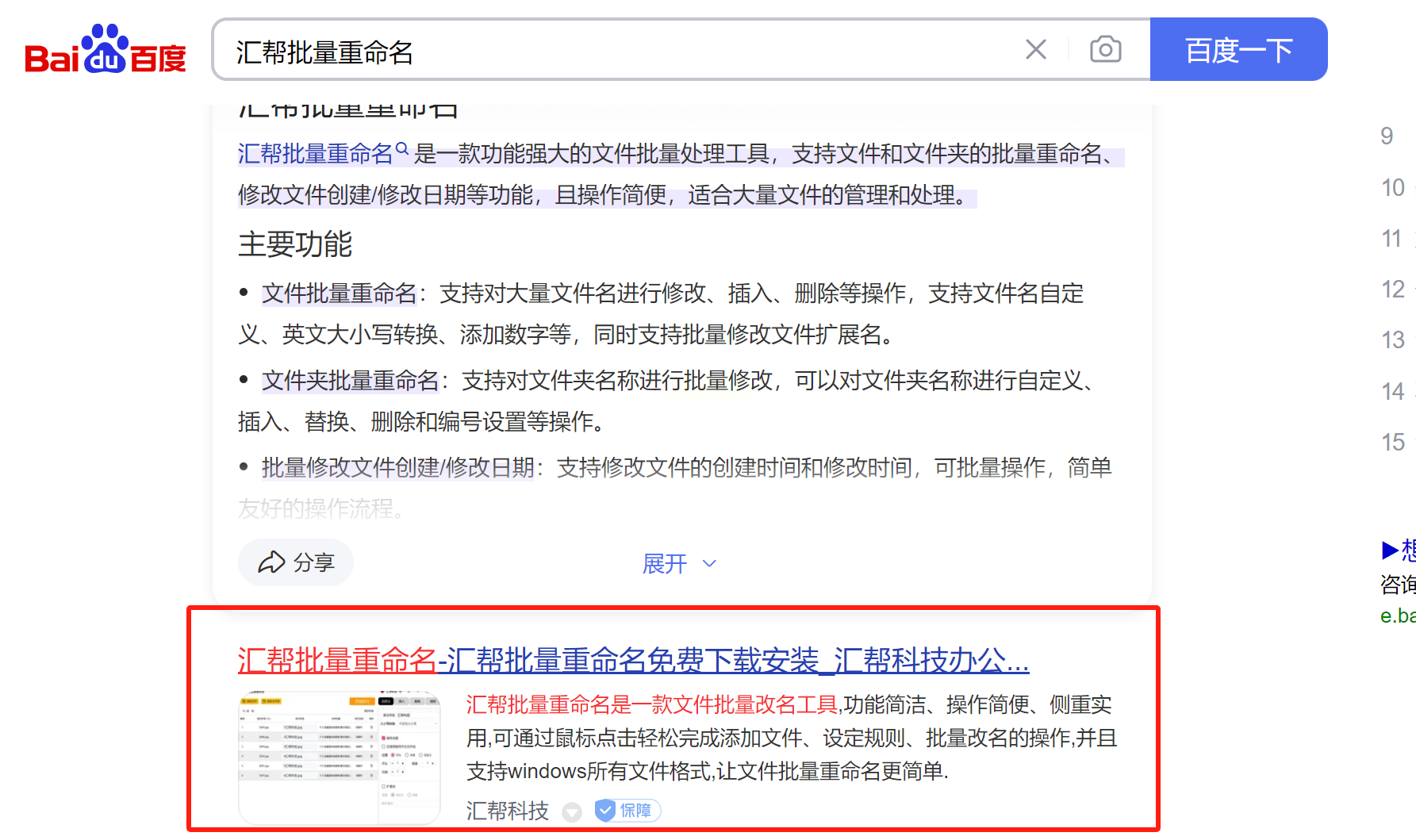The width and height of the screenshot is (1416, 840).
Task: Select hot search rank 14
Action: point(1393,392)
